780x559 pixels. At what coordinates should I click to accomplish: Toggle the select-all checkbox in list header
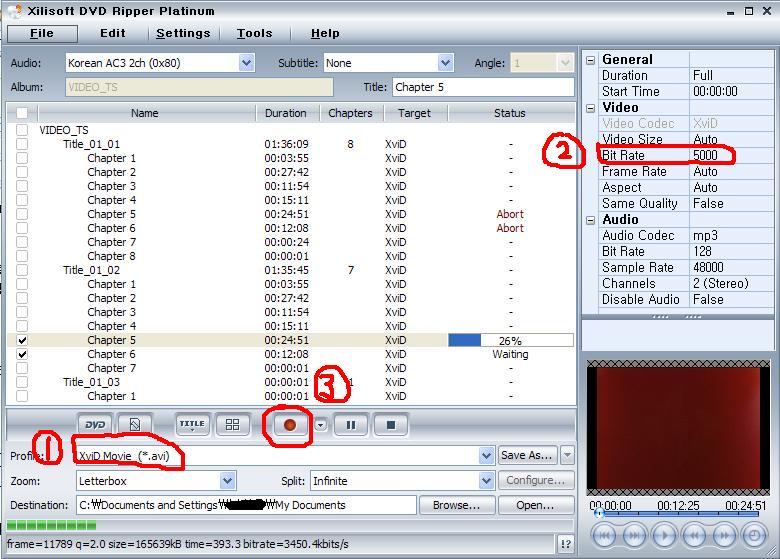pos(22,113)
